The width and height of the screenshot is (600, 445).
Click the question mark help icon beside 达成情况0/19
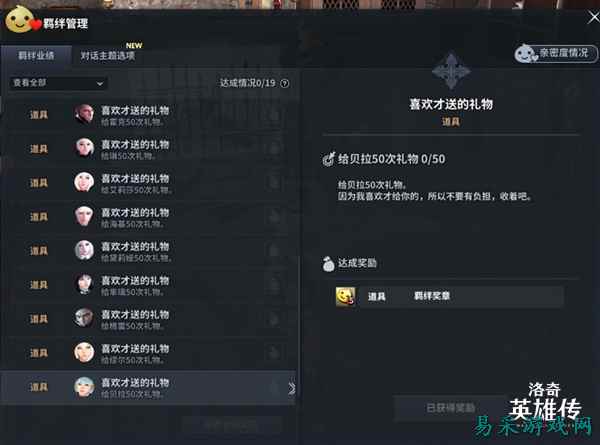pyautogui.click(x=285, y=83)
